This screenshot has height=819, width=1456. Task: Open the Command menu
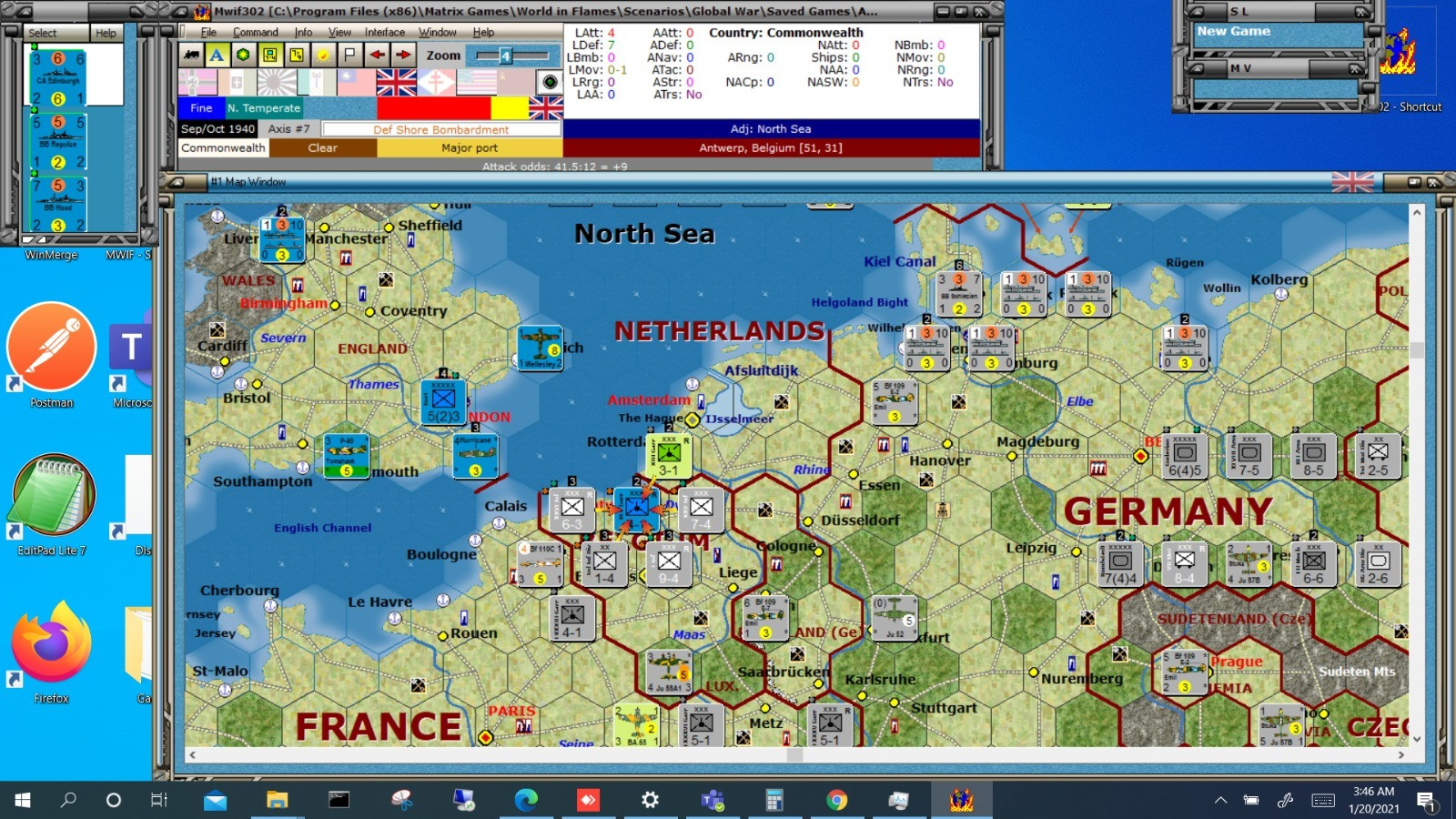pyautogui.click(x=256, y=32)
